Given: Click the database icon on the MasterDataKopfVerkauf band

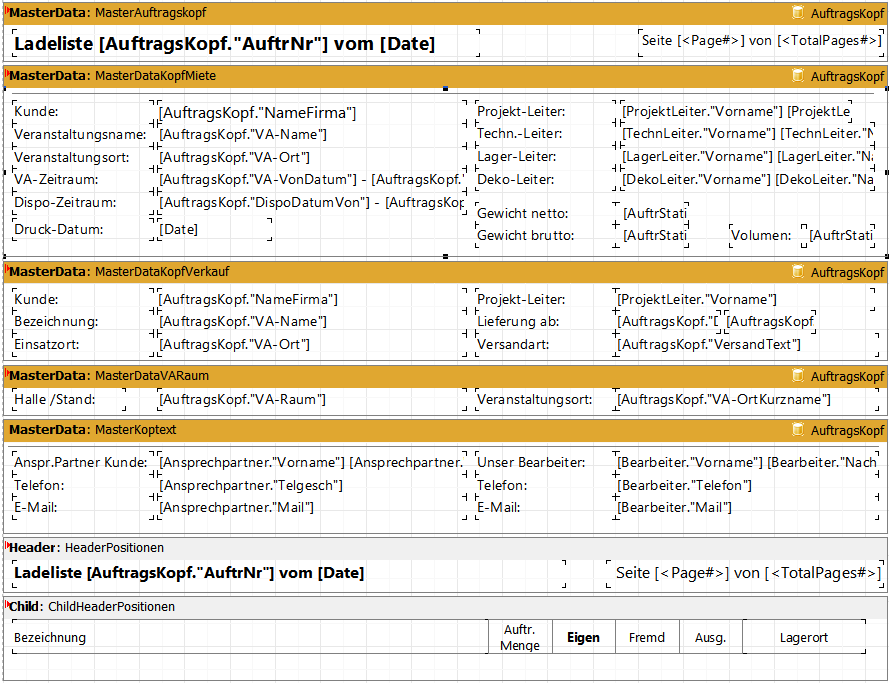Looking at the screenshot, I should (798, 272).
